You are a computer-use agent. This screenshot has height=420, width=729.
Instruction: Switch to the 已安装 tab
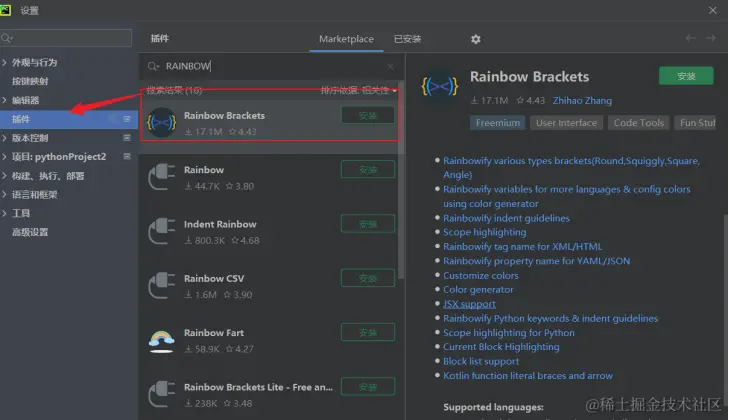[408, 39]
